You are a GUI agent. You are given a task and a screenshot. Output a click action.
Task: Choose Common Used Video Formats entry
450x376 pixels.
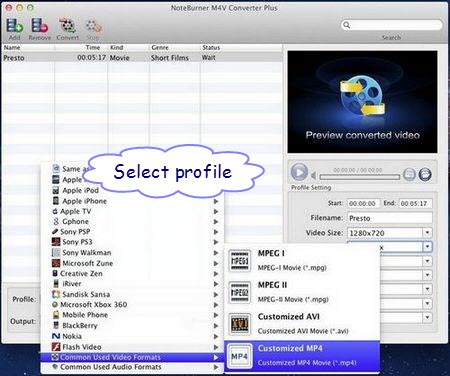(132, 357)
